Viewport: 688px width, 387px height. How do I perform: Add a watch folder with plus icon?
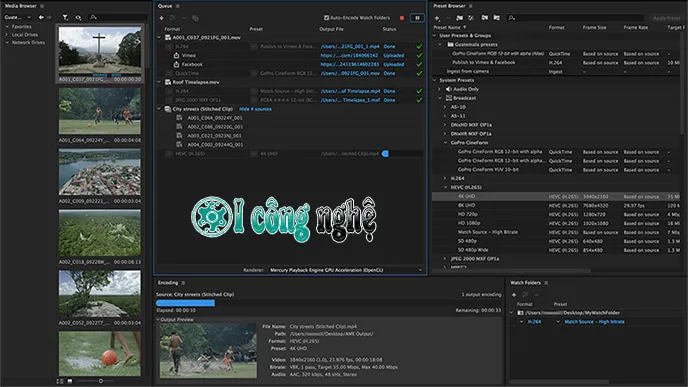pos(514,295)
